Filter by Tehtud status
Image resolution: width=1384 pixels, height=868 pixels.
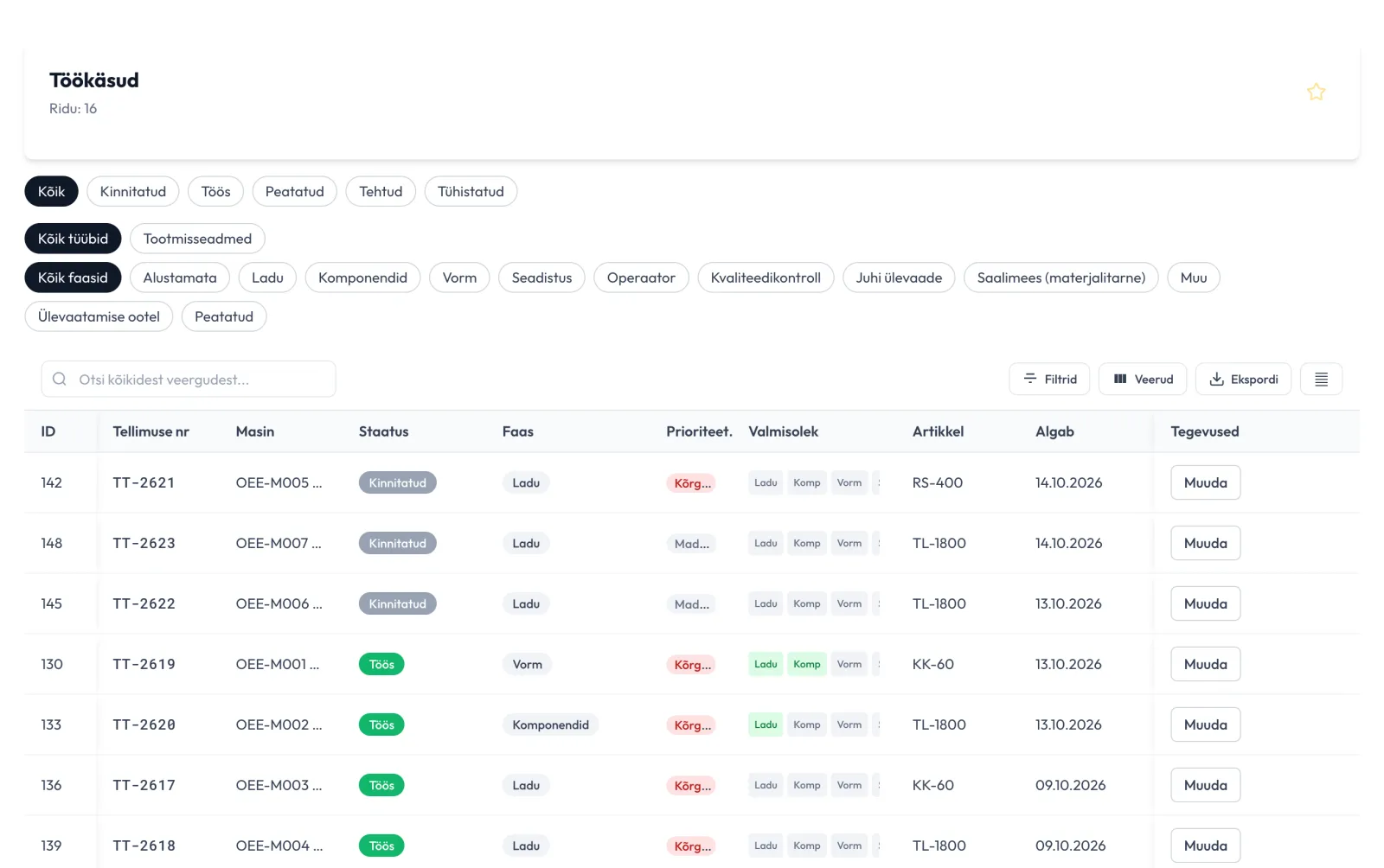[381, 191]
